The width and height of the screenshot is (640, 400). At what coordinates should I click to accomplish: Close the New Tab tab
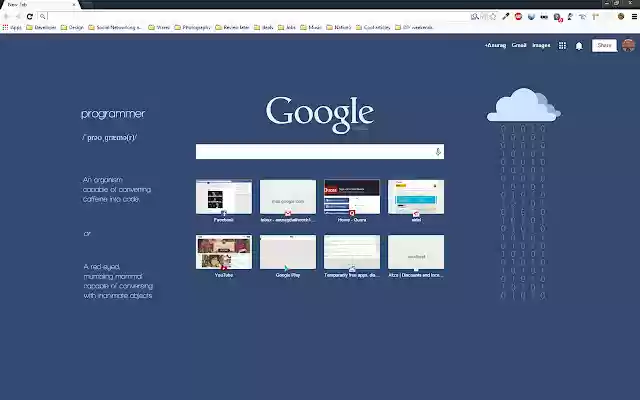[74, 4]
